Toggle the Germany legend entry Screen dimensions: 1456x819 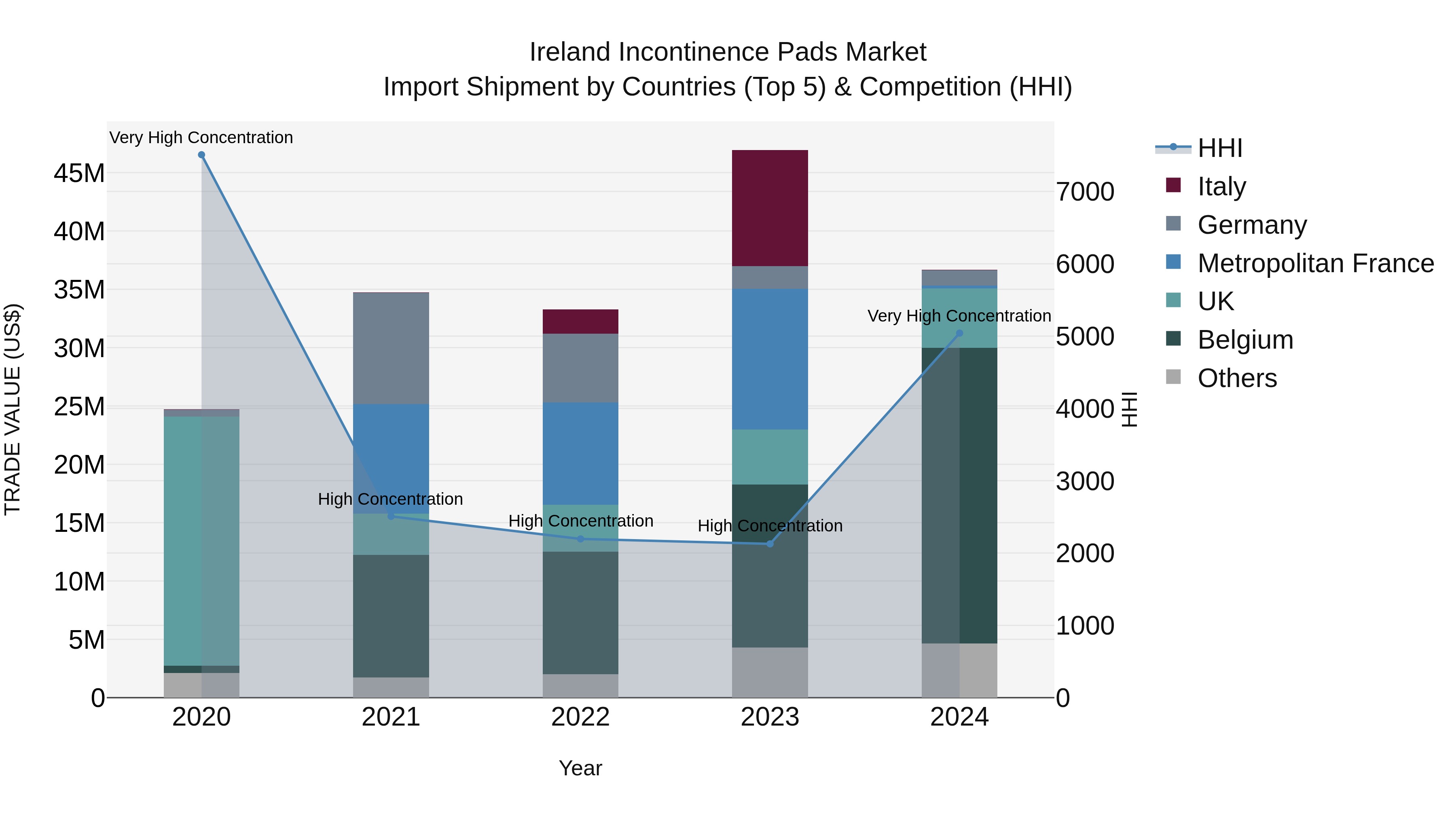(x=1236, y=225)
